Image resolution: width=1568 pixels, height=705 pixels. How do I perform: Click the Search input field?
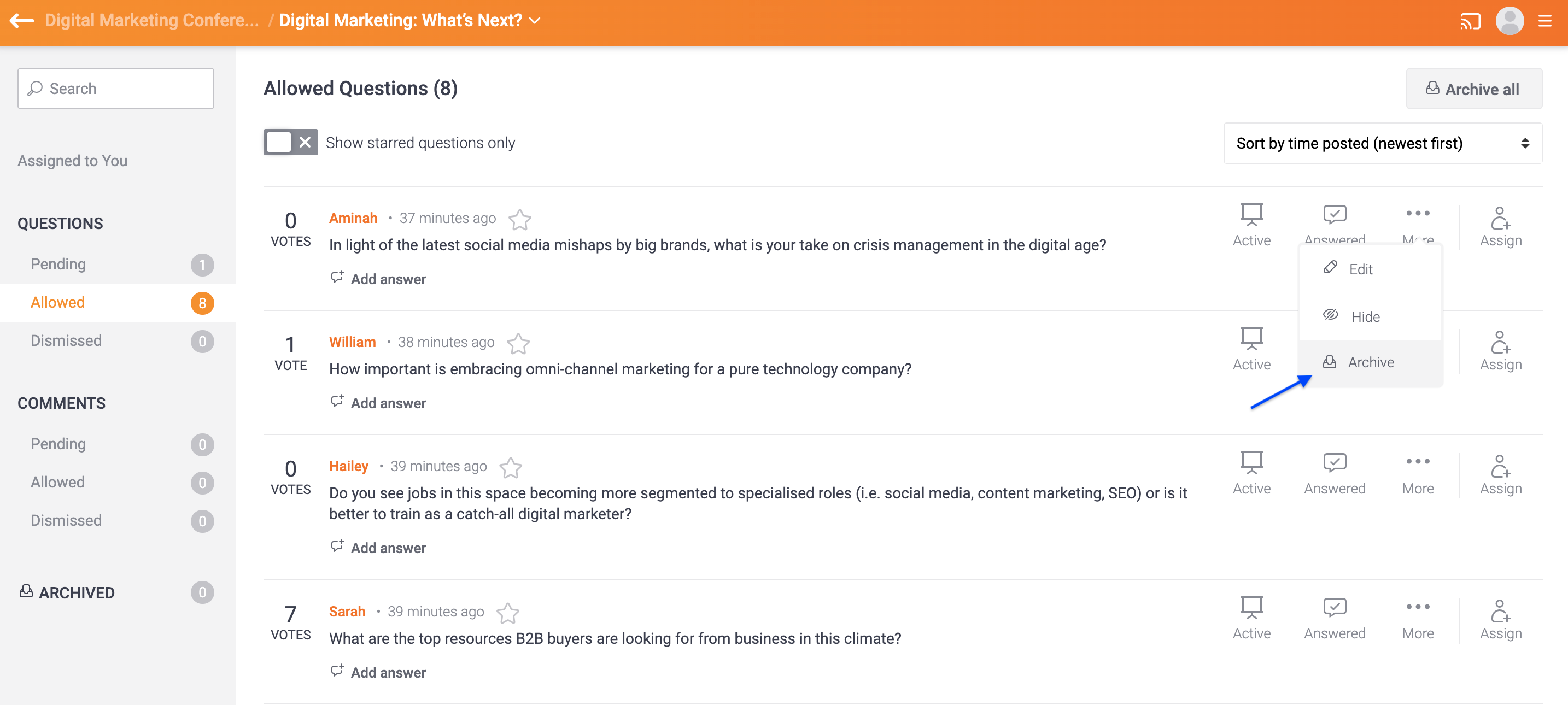tap(116, 89)
